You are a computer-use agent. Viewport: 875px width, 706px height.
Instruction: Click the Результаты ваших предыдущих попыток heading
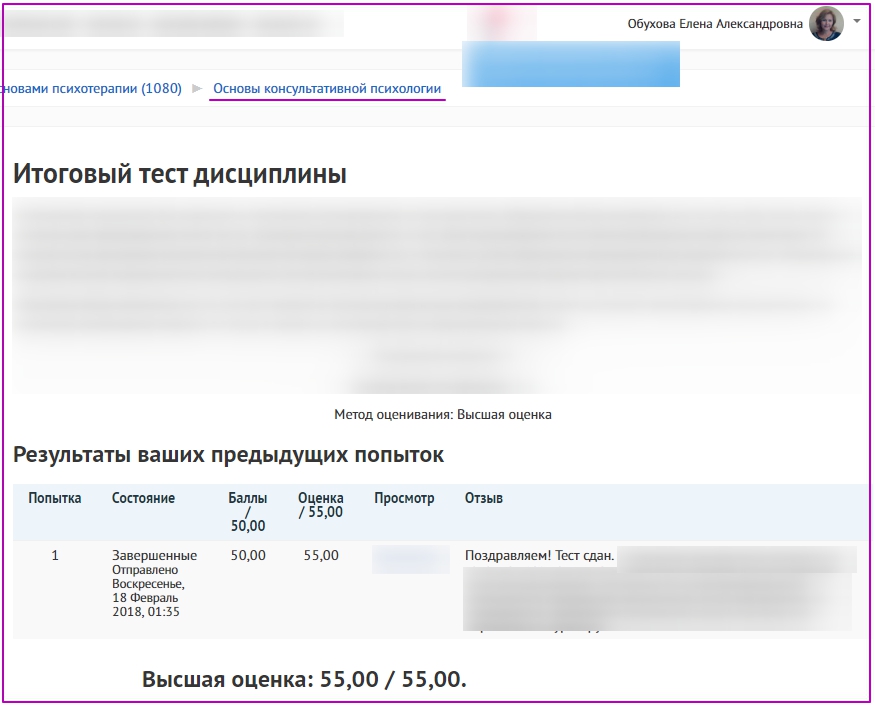point(228,455)
